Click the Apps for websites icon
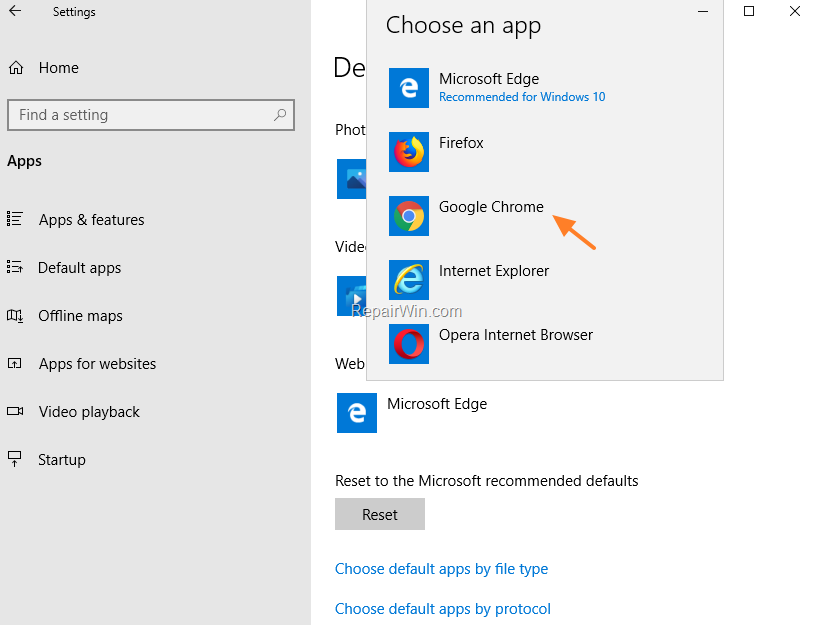This screenshot has height=625, width=814. pos(15,363)
